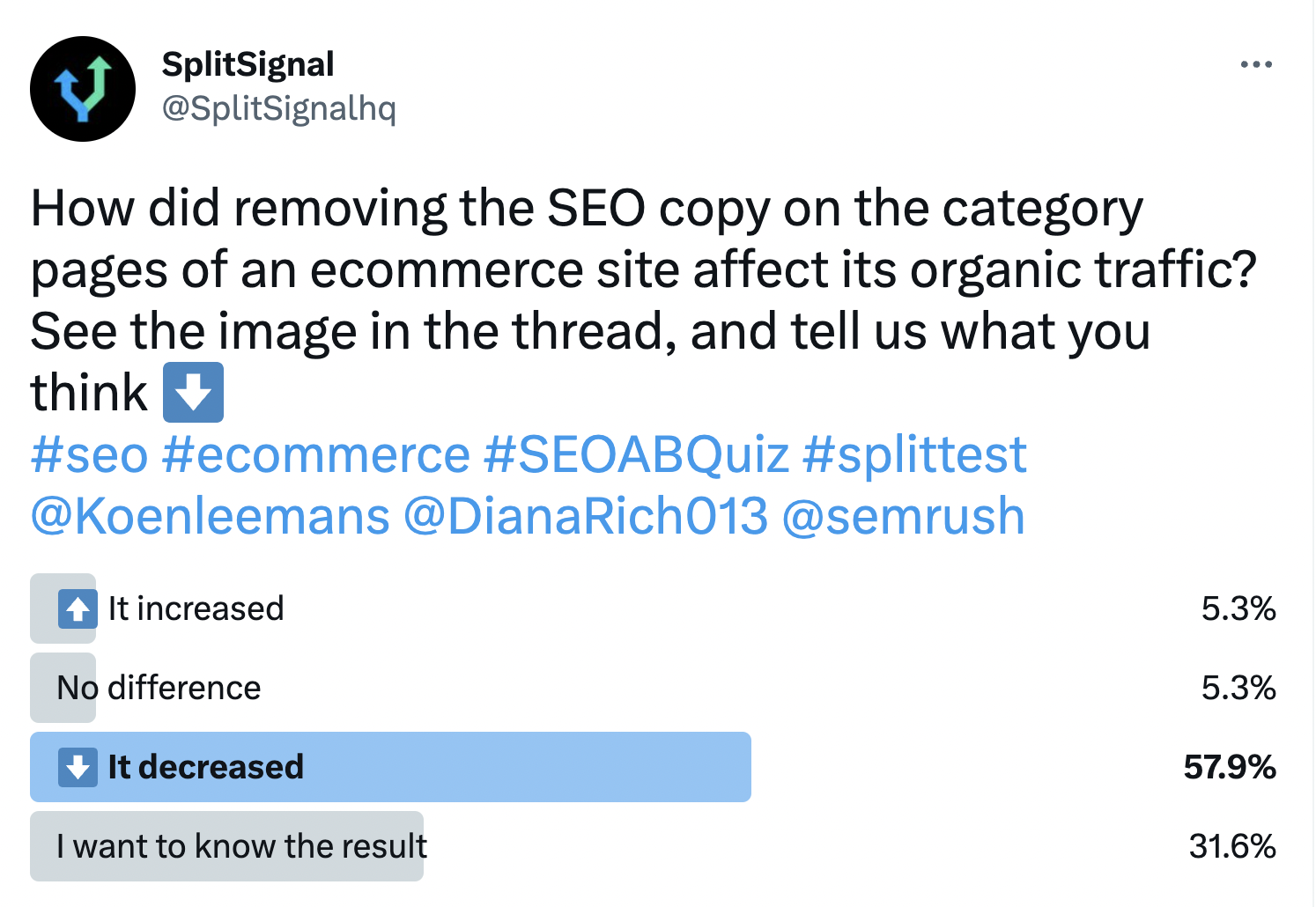Viewport: 1316px width, 907px height.
Task: Select the "It increased" poll option
Action: click(x=196, y=608)
